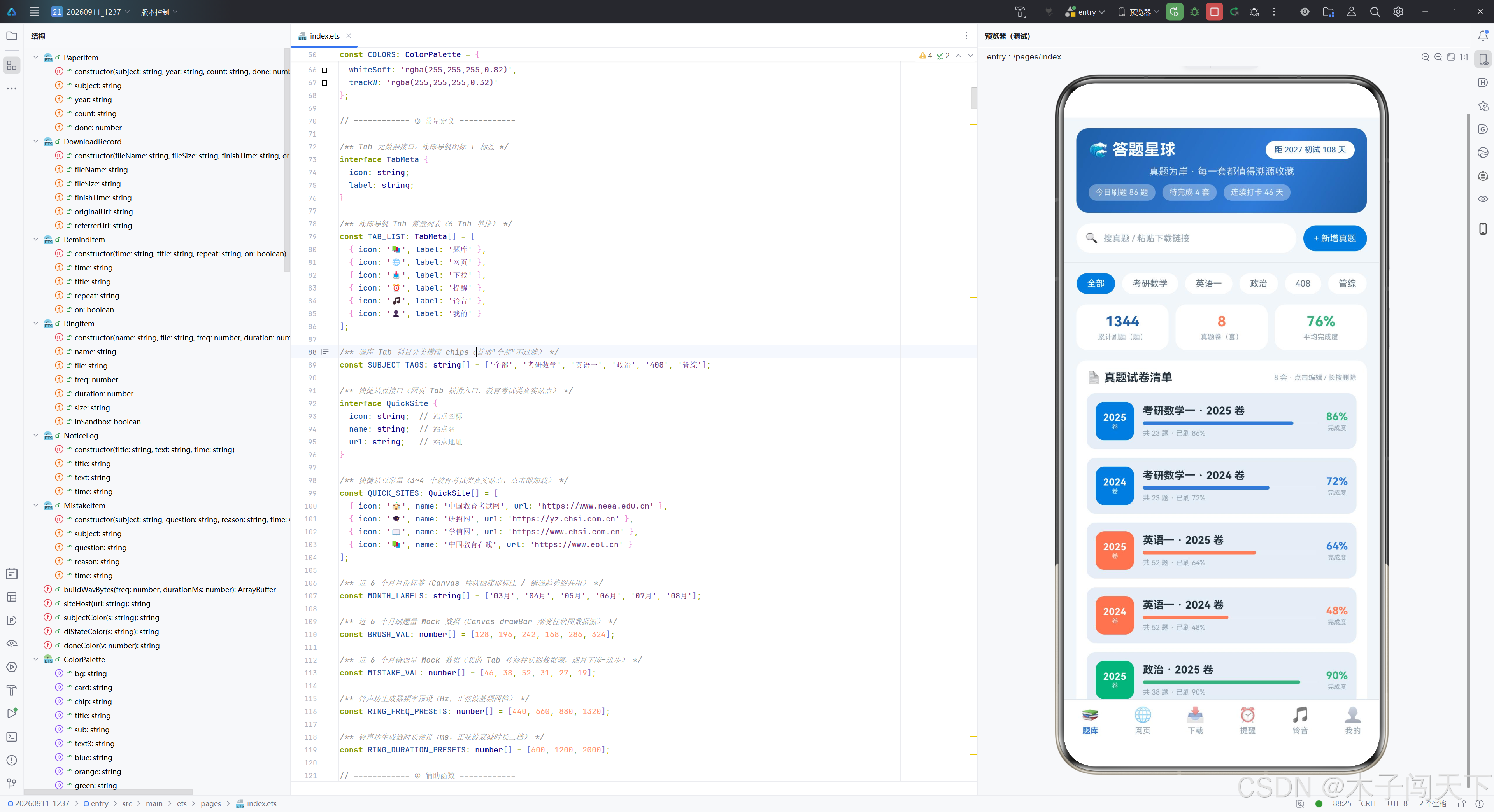
Task: Select the 408 filter chip
Action: [x=1303, y=283]
